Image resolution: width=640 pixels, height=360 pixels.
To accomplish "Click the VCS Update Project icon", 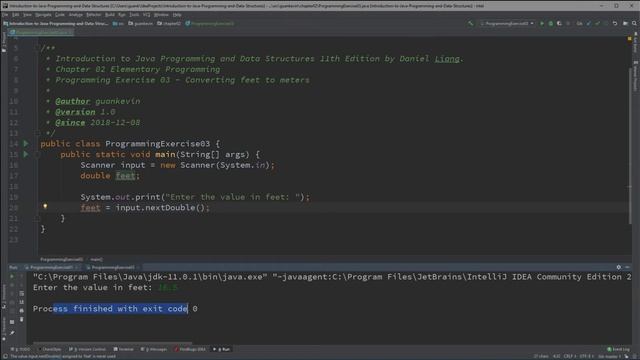I will (x=589, y=24).
